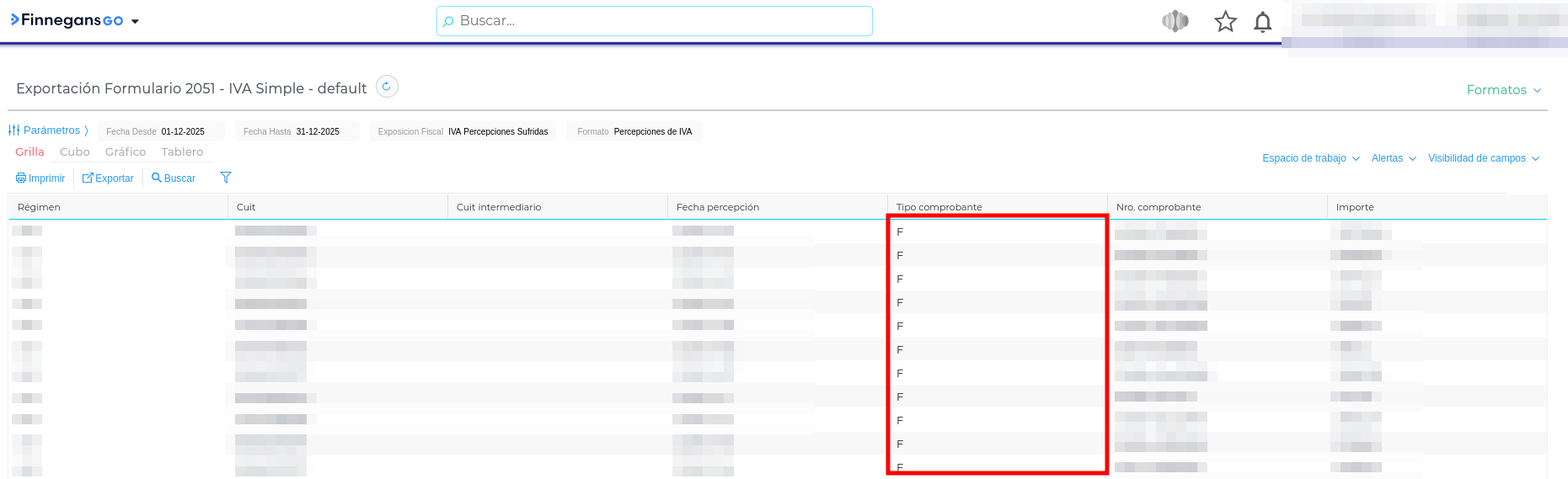This screenshot has width=1568, height=479.
Task: Open the FinnegansGO app menu arrow
Action: click(135, 22)
